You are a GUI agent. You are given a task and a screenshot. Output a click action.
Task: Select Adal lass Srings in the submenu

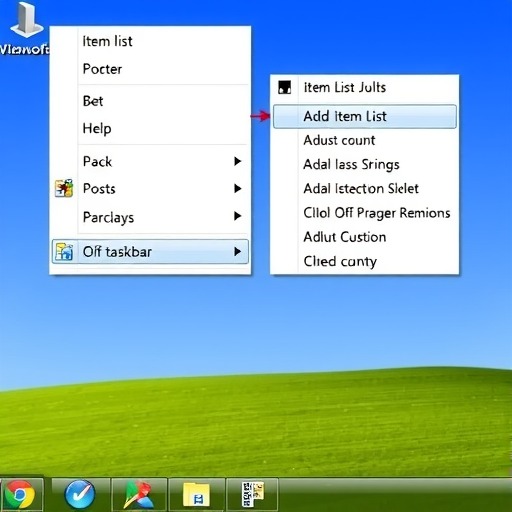[x=365, y=164]
